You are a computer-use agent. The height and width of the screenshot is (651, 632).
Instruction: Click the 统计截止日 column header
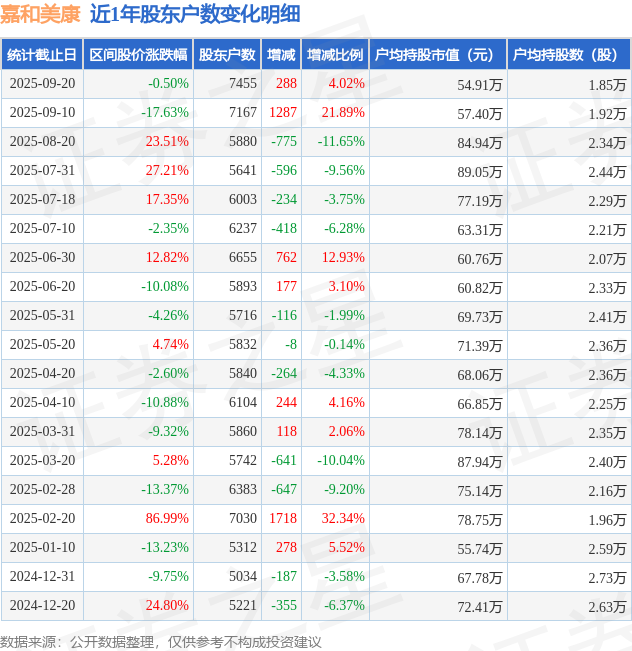41,55
